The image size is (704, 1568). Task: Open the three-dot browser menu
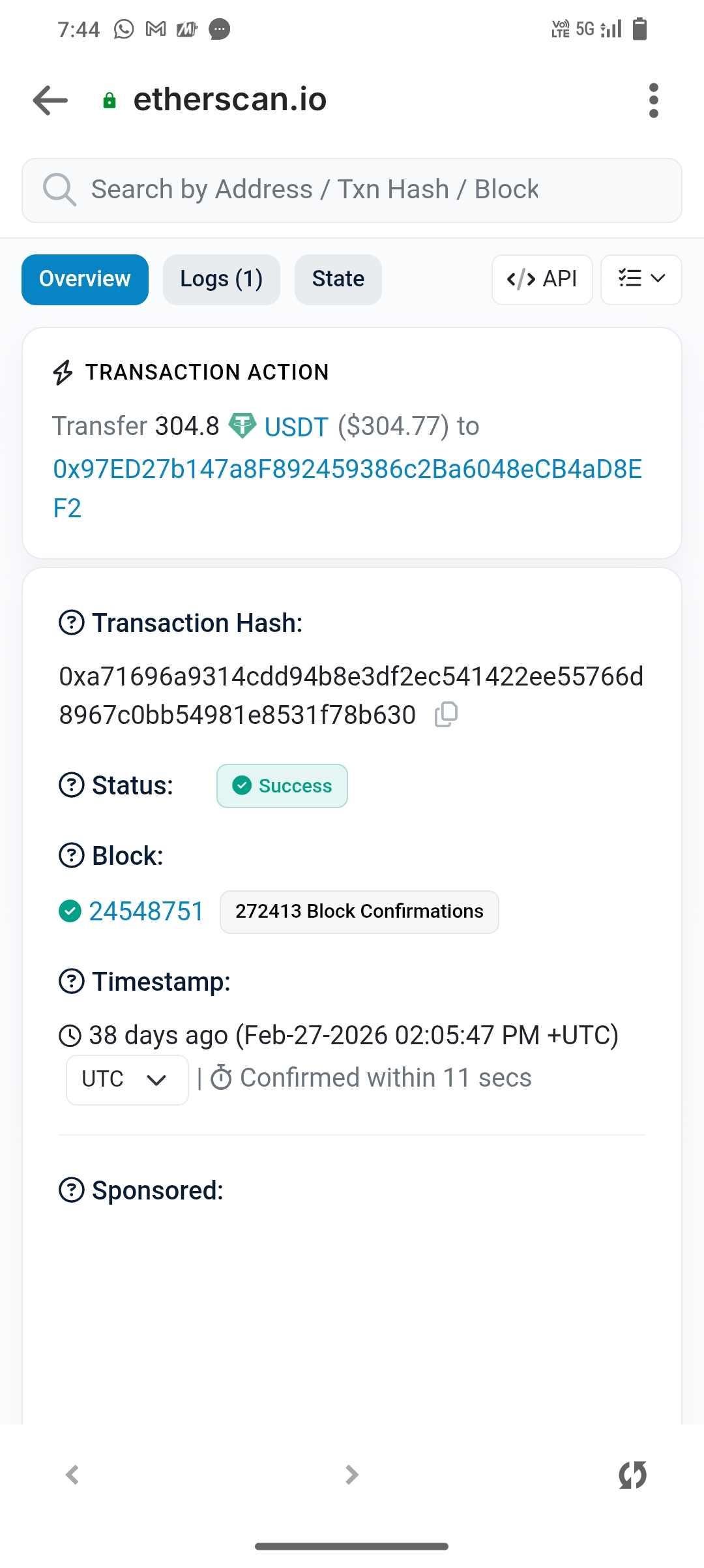pos(654,100)
